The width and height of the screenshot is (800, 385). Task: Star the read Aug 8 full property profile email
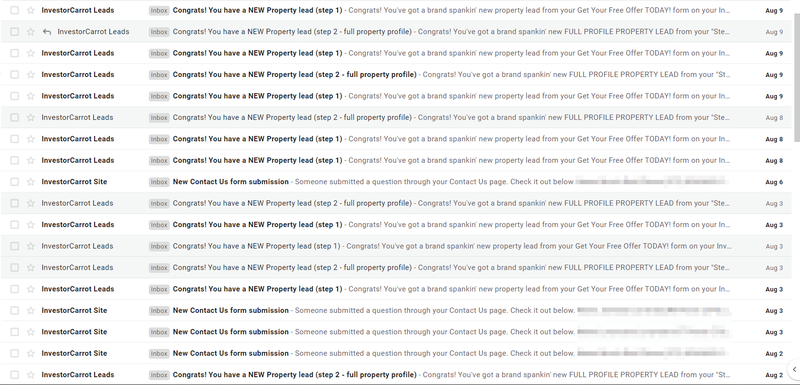click(31, 117)
